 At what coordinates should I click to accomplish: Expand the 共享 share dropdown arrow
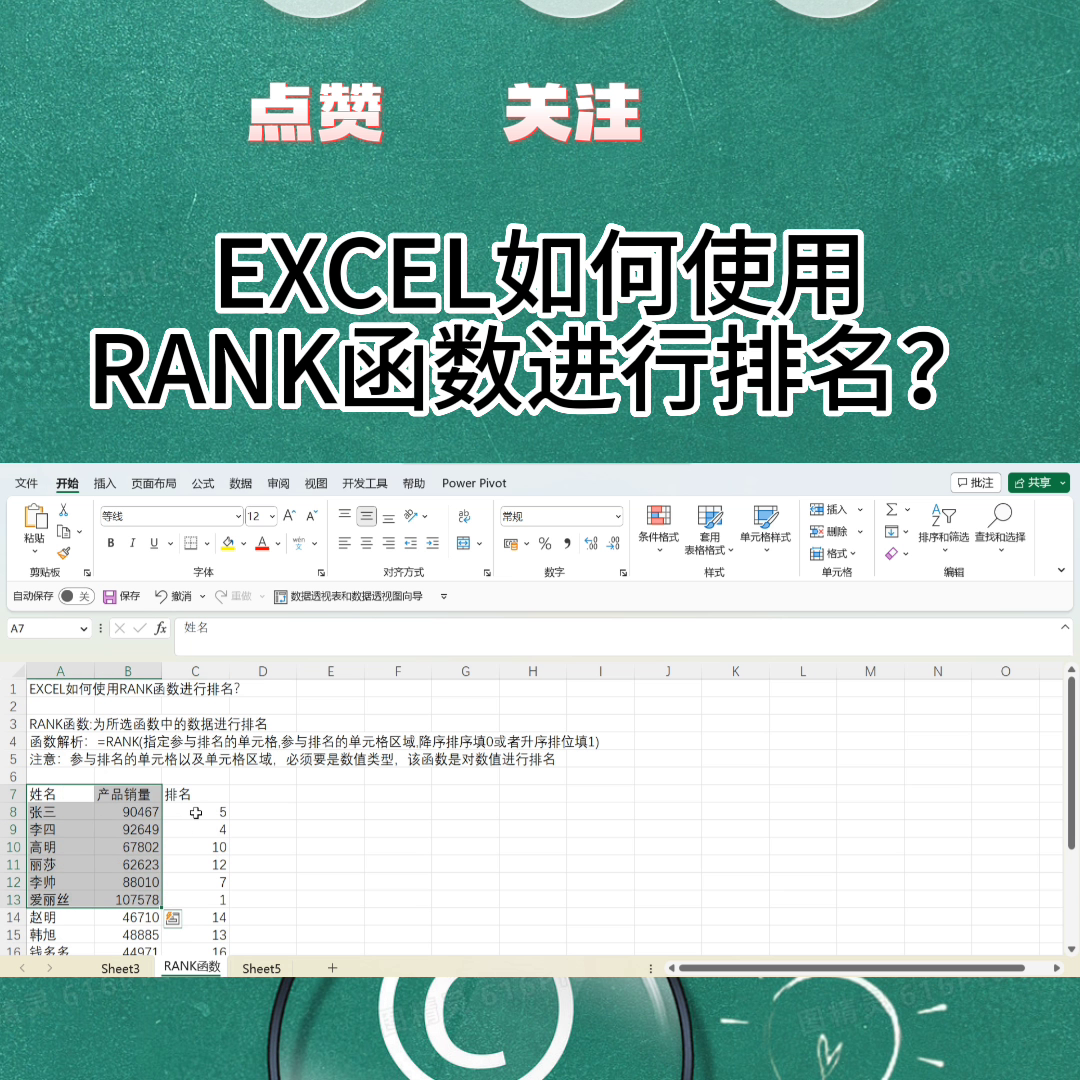(1063, 483)
